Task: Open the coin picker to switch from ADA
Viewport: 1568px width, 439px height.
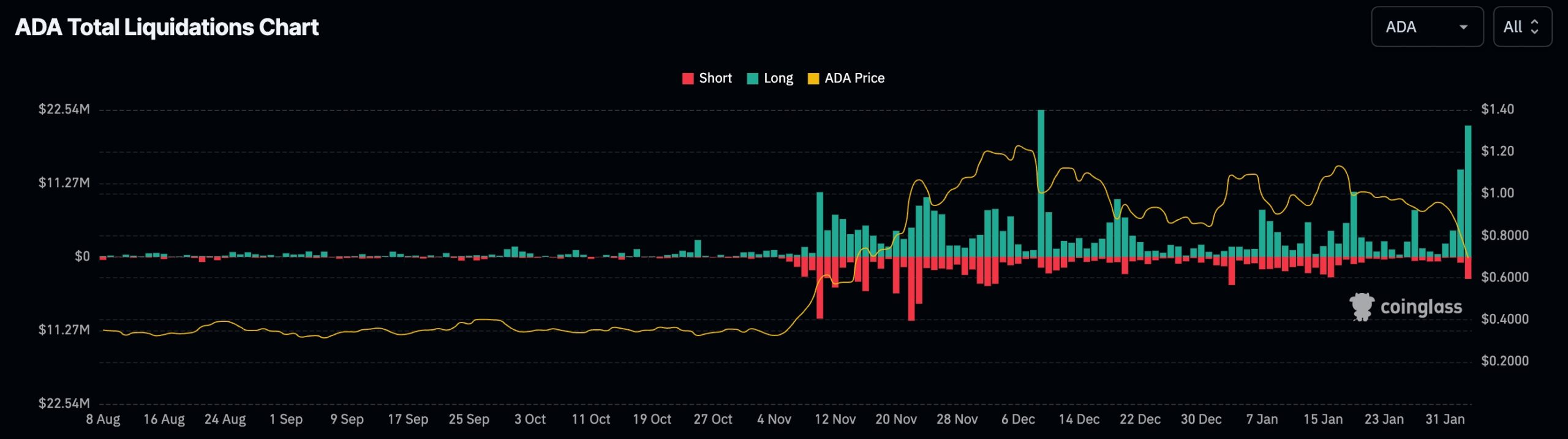Action: (1427, 27)
